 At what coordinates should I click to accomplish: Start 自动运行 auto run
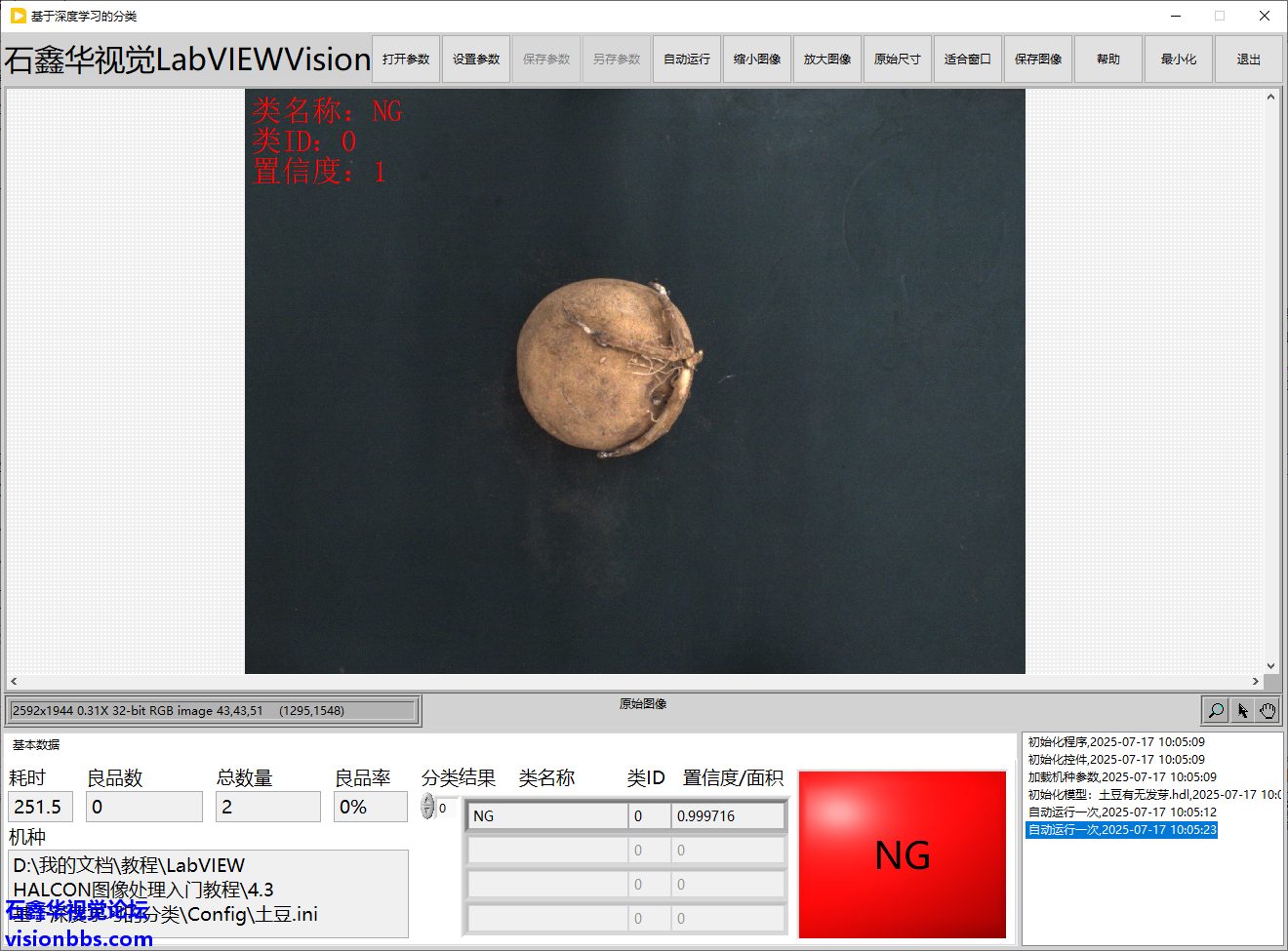tap(687, 59)
